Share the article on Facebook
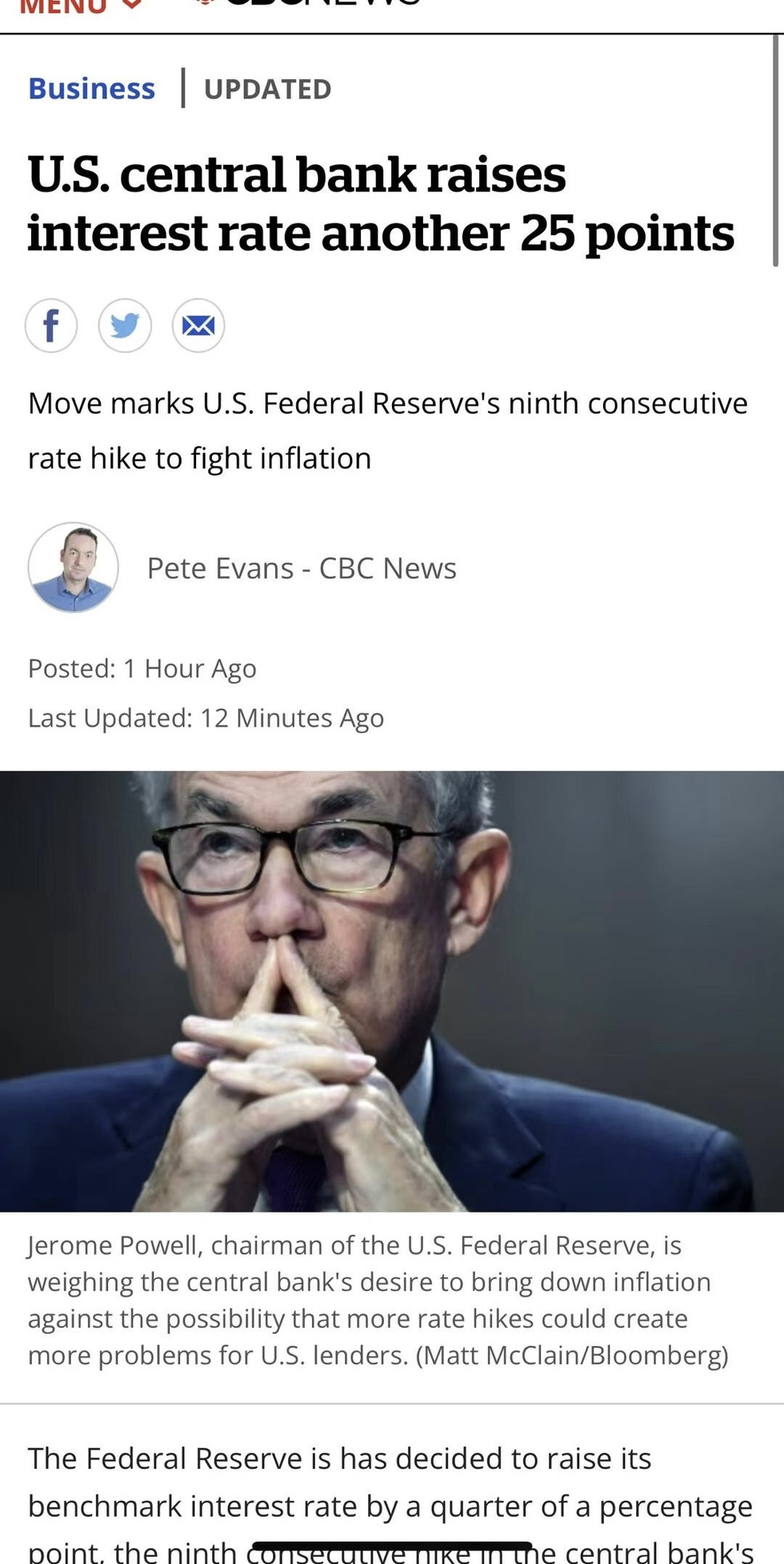 tap(51, 326)
